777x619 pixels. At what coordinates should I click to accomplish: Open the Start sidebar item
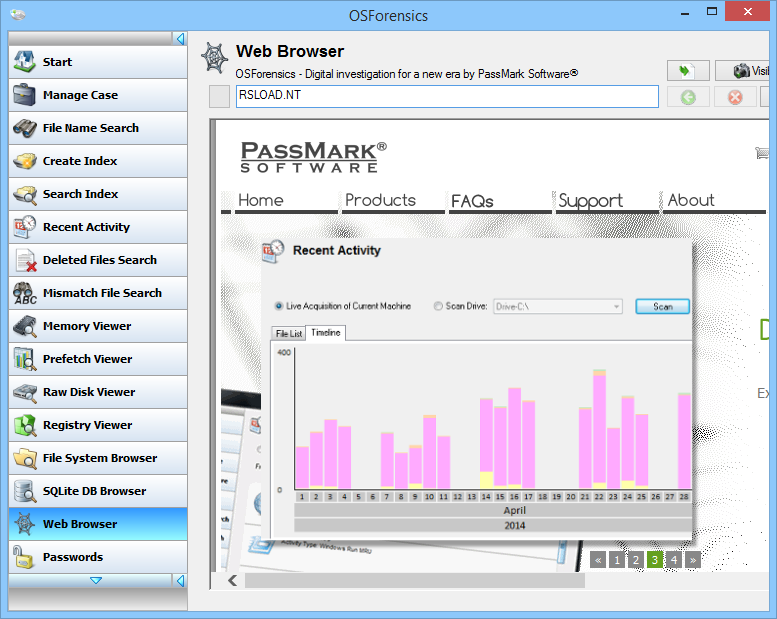(98, 62)
